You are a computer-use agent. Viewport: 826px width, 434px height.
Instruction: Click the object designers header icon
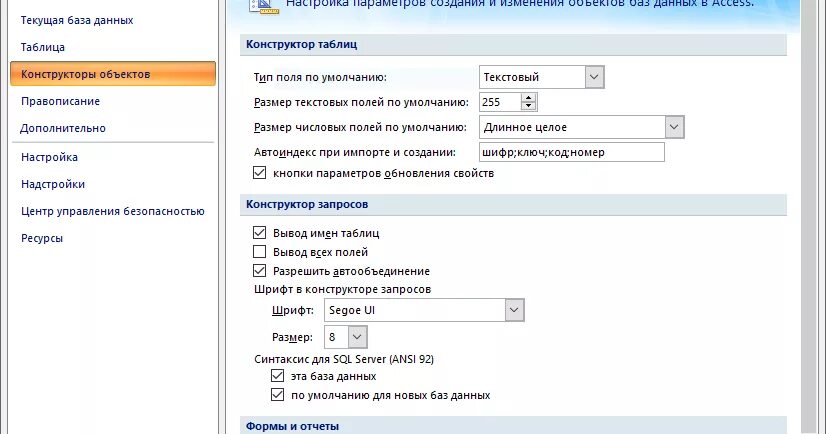tap(263, 5)
